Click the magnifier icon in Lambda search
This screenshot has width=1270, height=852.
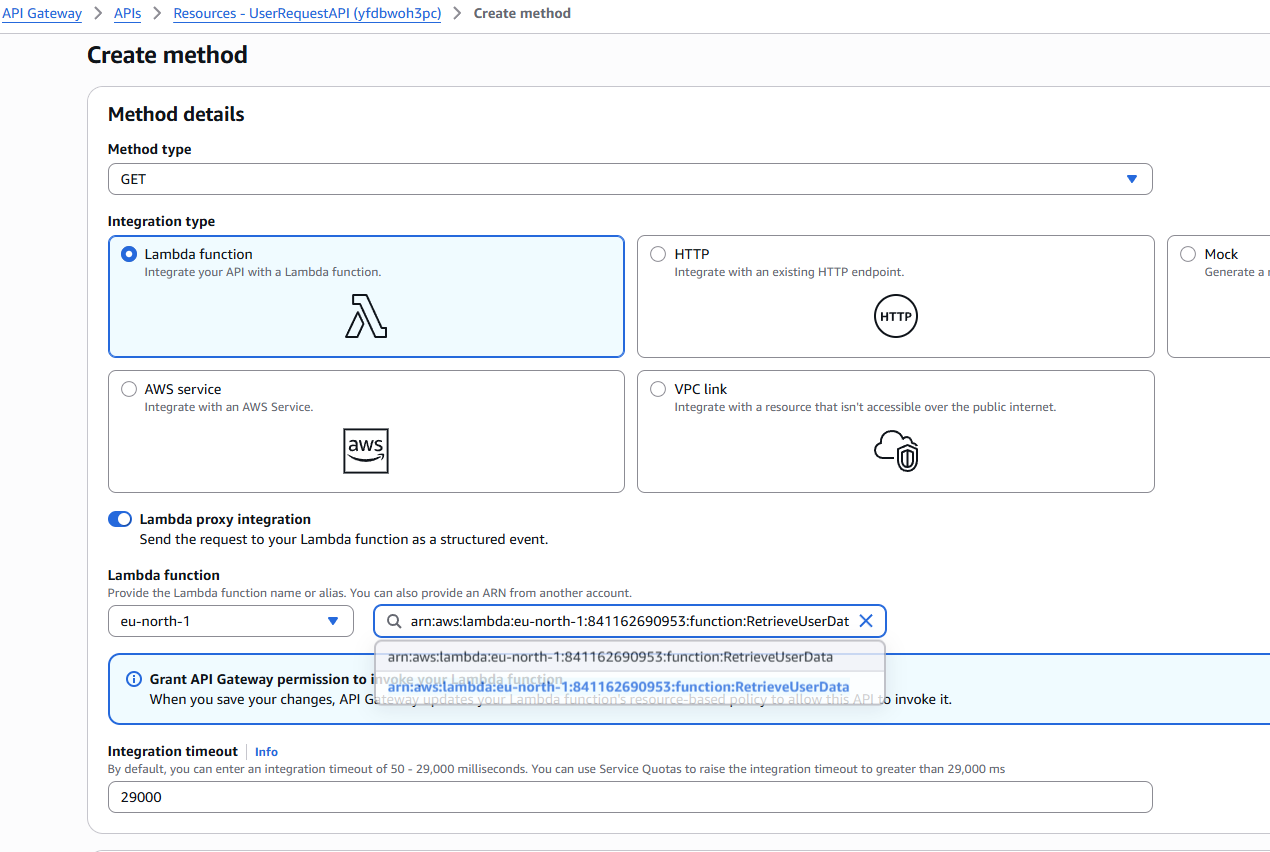[x=393, y=621]
